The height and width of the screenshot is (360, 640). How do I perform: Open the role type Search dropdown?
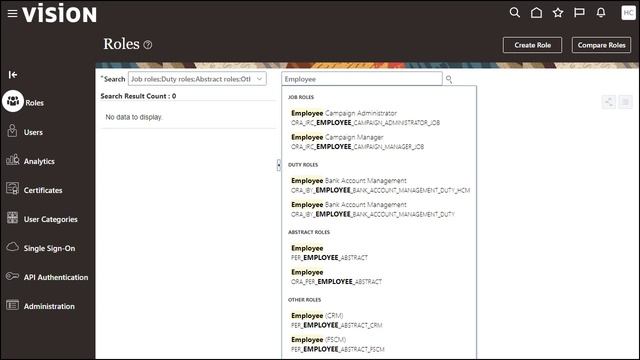click(x=197, y=79)
